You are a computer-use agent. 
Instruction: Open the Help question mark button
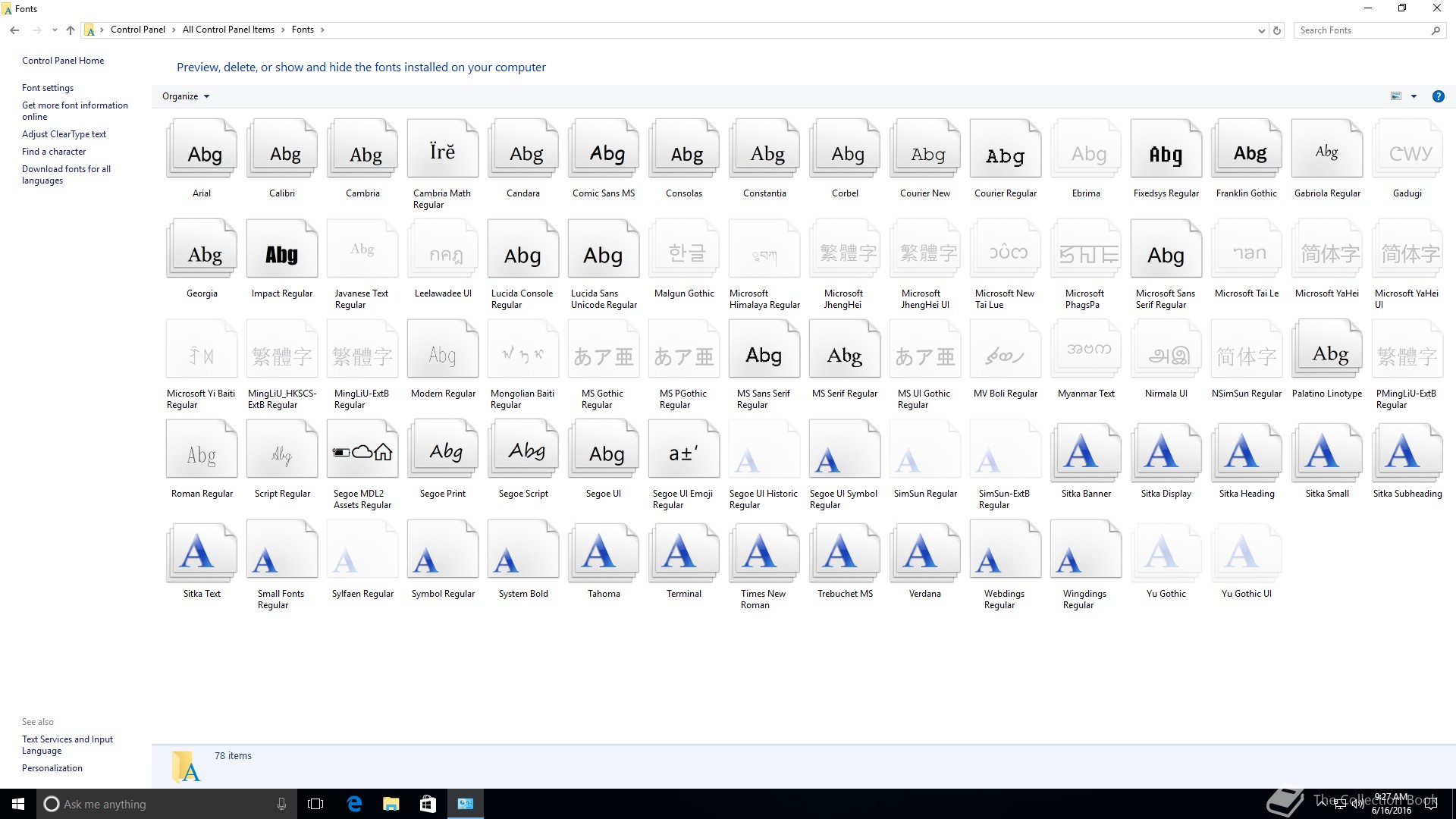pyautogui.click(x=1438, y=96)
